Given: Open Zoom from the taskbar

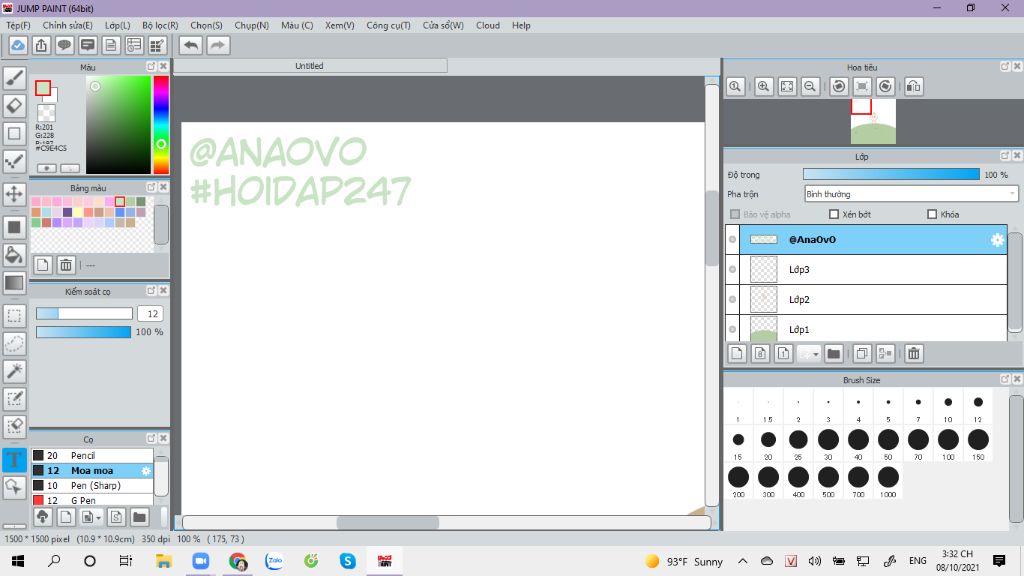Looking at the screenshot, I should [x=200, y=561].
